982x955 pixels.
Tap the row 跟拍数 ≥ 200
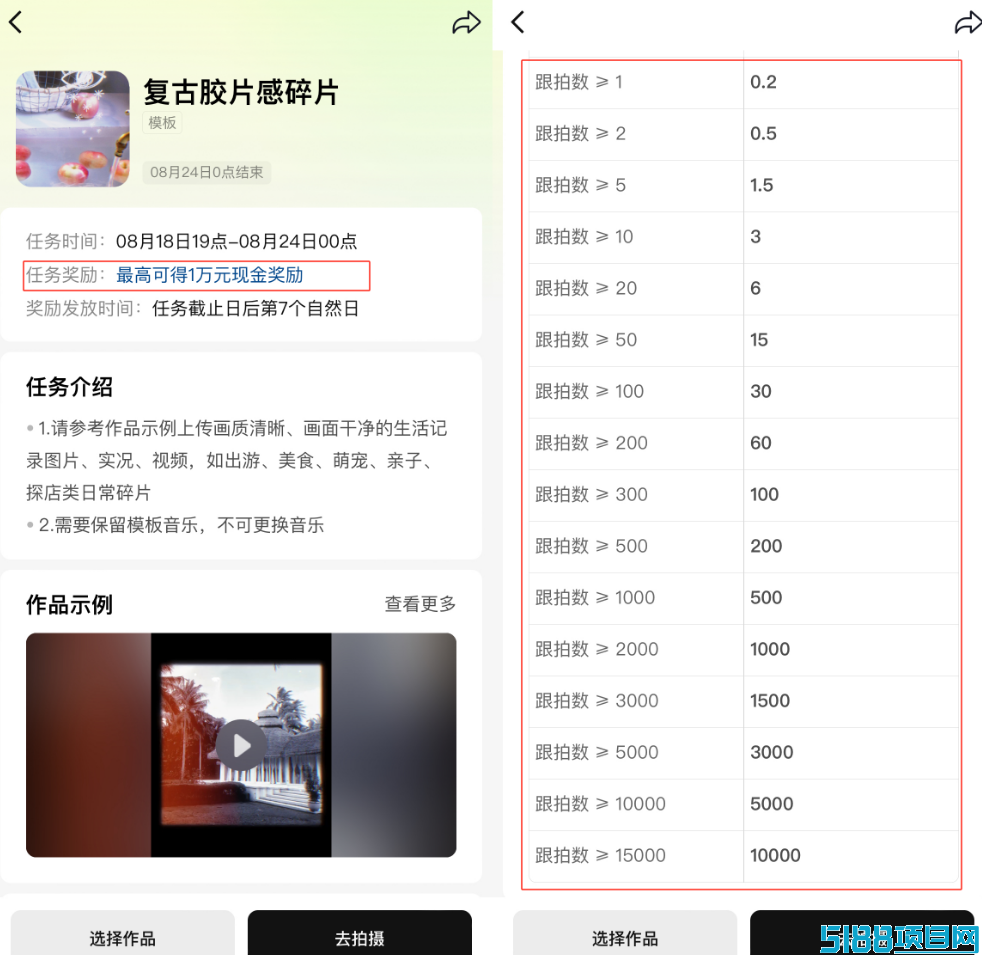tap(744, 443)
